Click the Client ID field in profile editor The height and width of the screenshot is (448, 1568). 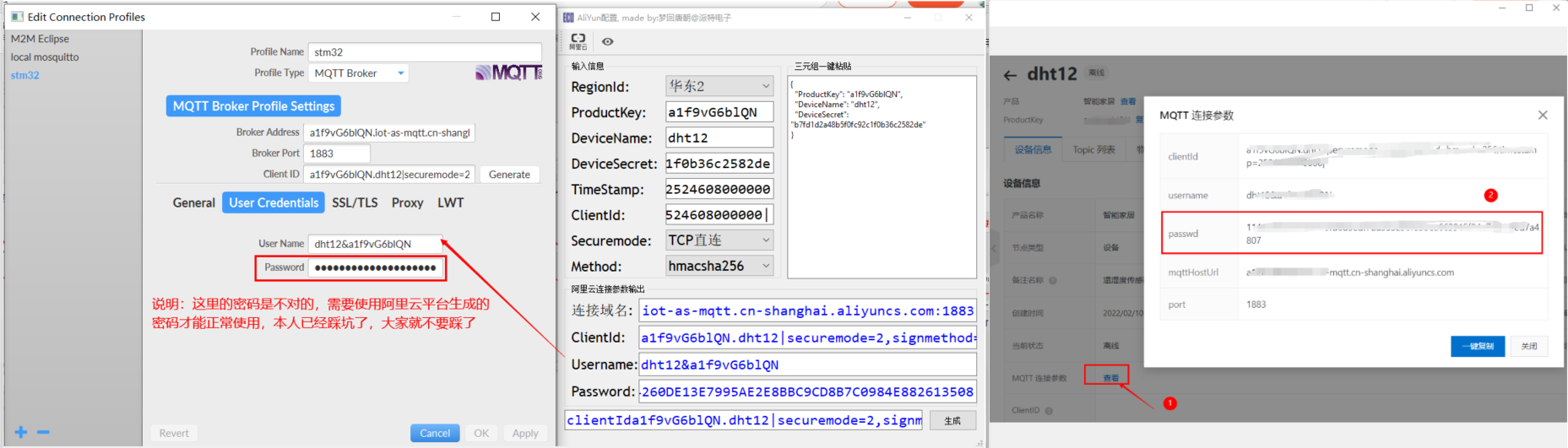tap(388, 175)
